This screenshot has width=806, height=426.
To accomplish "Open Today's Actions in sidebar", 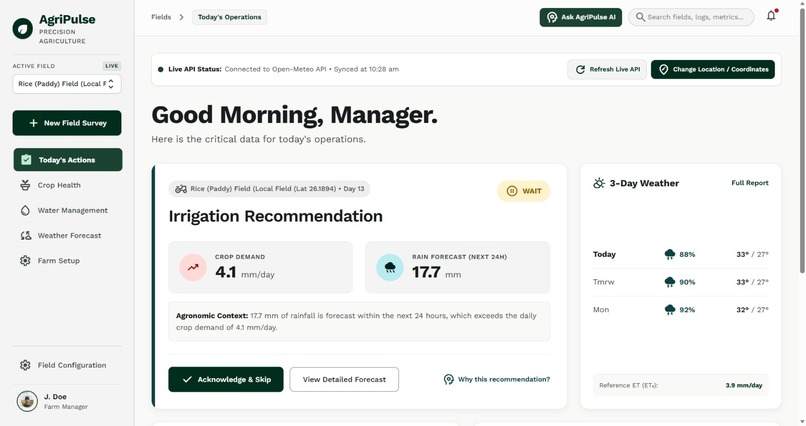I will click(x=68, y=160).
